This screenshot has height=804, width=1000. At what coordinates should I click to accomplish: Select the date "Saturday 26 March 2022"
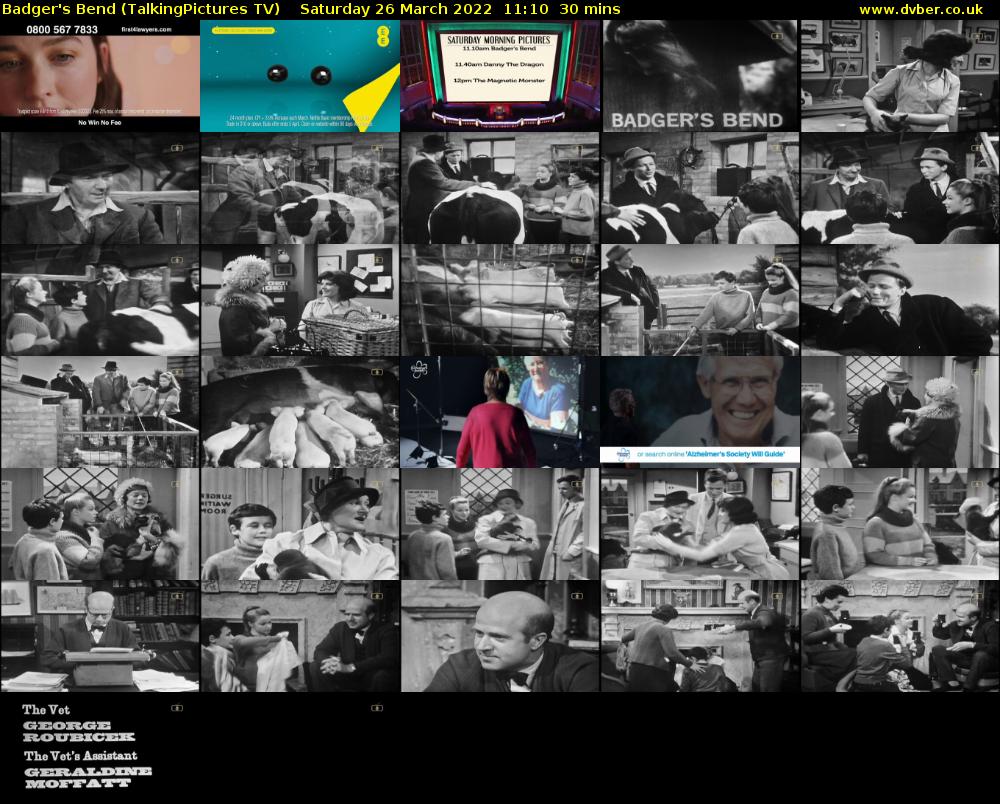(396, 10)
